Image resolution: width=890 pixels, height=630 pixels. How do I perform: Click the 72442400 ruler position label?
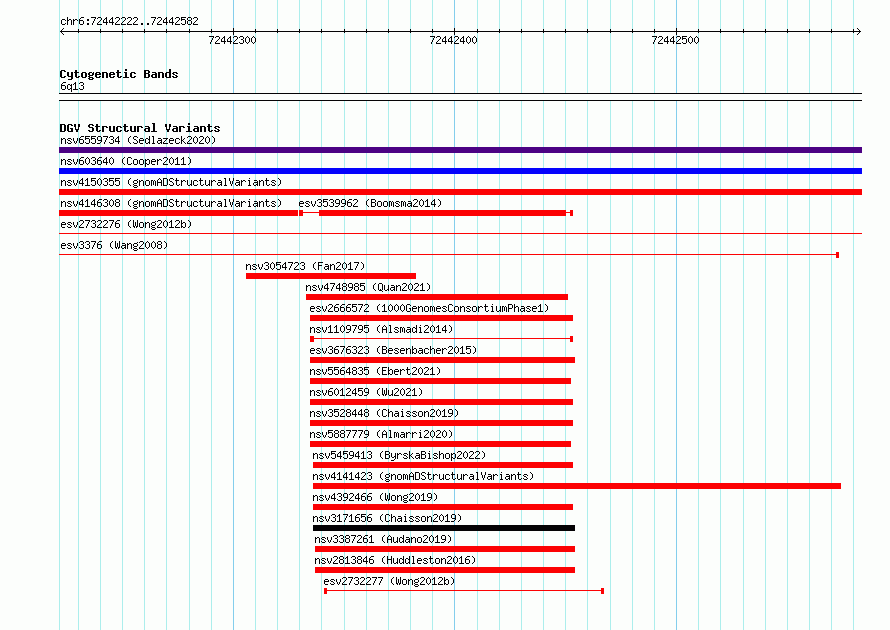point(454,40)
